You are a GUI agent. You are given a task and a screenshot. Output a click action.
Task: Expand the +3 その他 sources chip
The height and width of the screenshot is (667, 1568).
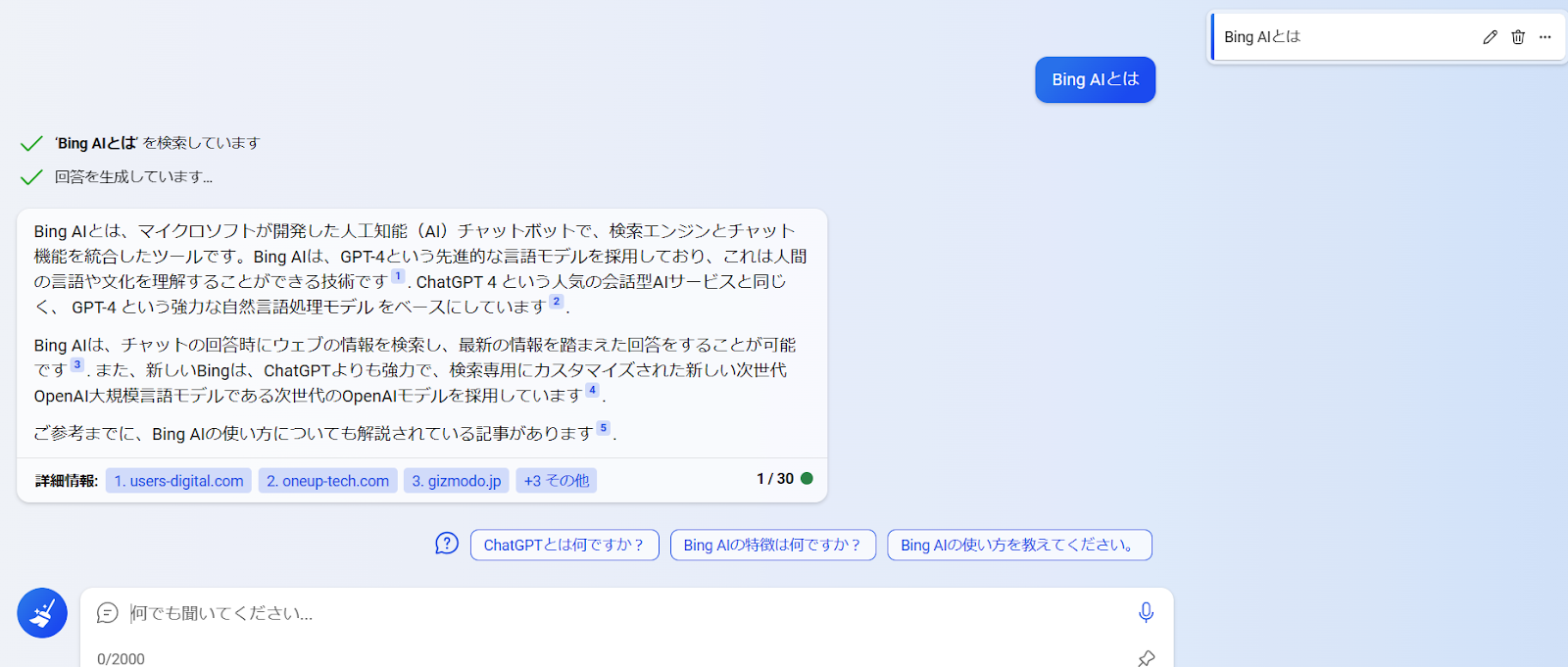pos(556,481)
